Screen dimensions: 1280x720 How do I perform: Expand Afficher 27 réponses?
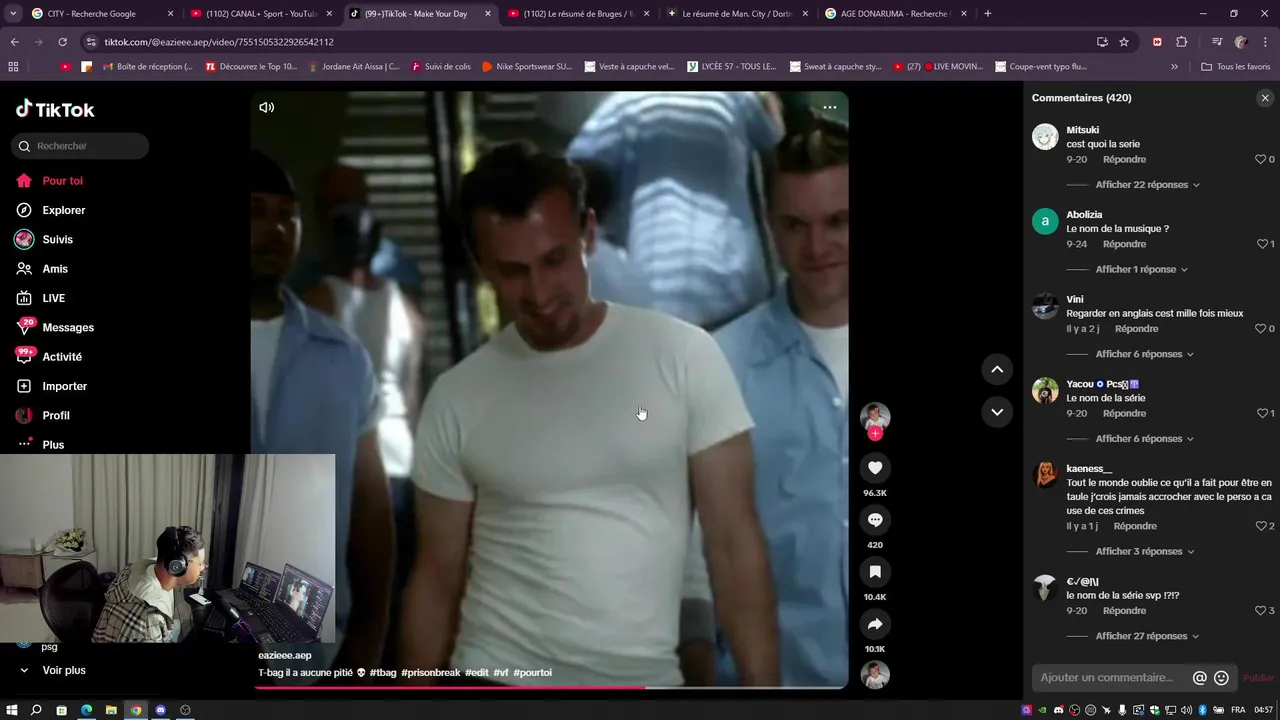[x=1147, y=636]
